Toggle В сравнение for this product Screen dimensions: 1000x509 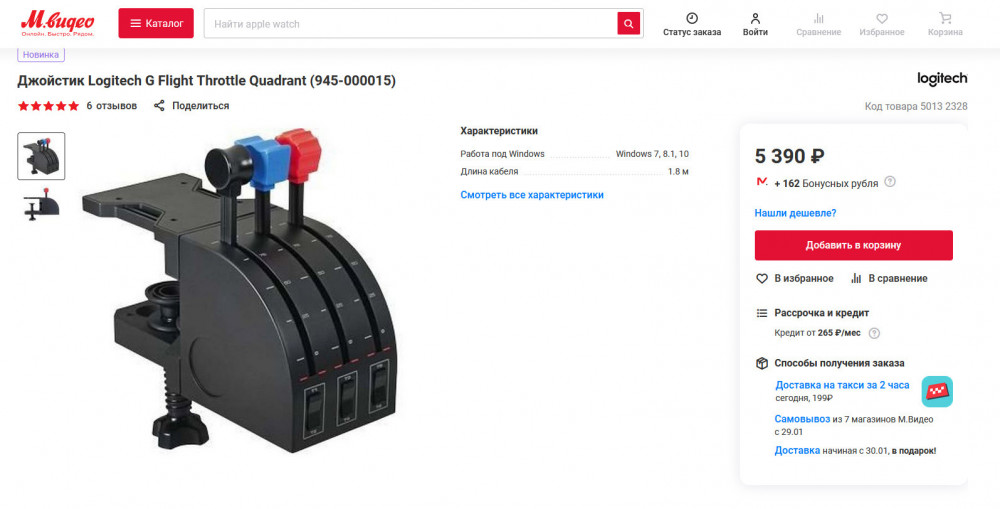[856, 278]
